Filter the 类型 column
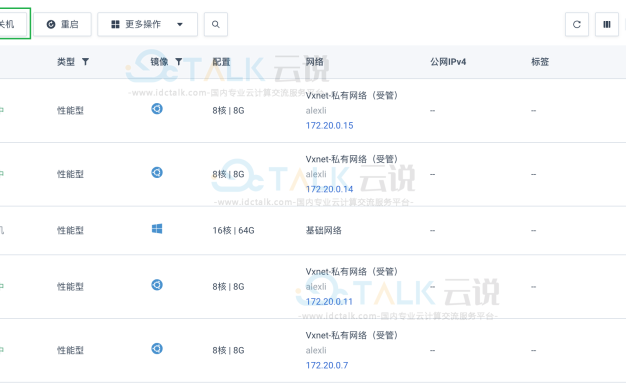 85,61
